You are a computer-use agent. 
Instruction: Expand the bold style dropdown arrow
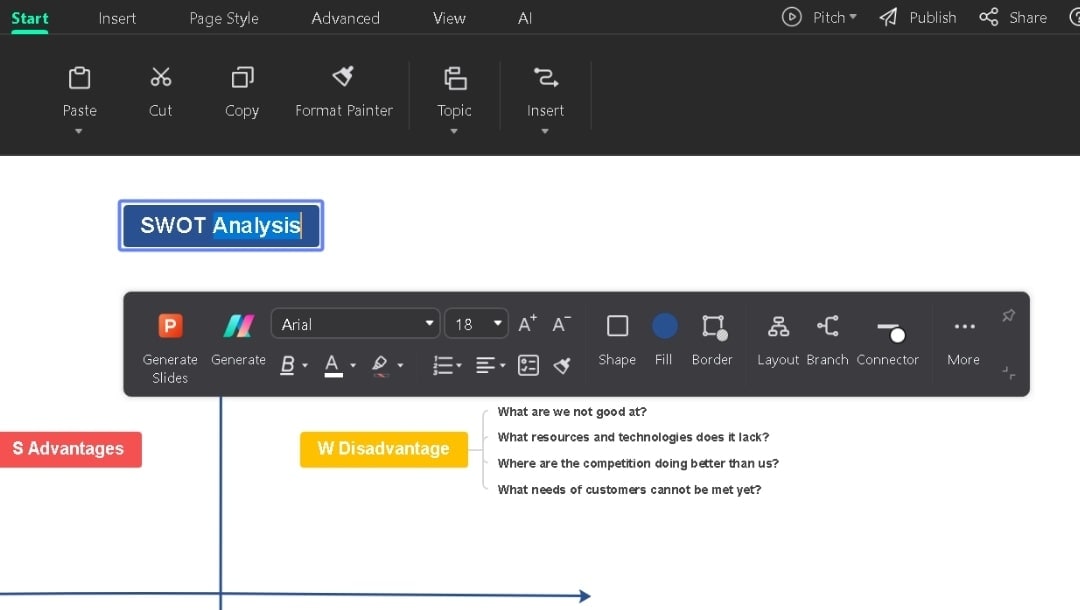pyautogui.click(x=305, y=366)
